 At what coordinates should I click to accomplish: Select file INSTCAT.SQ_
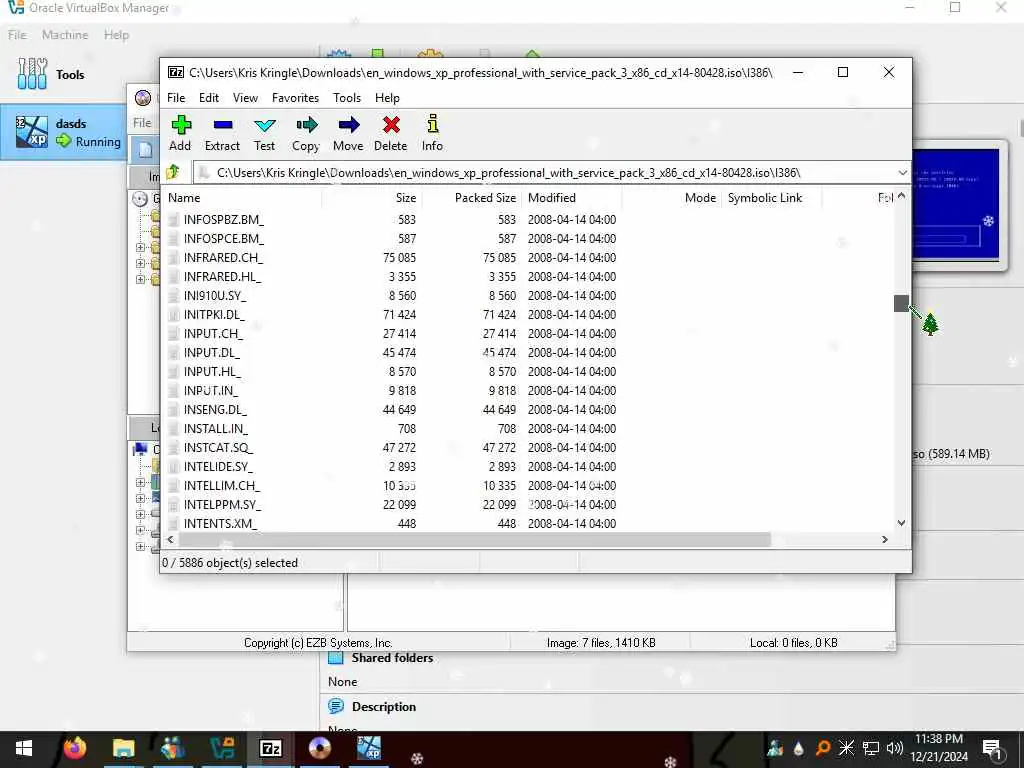pyautogui.click(x=218, y=447)
